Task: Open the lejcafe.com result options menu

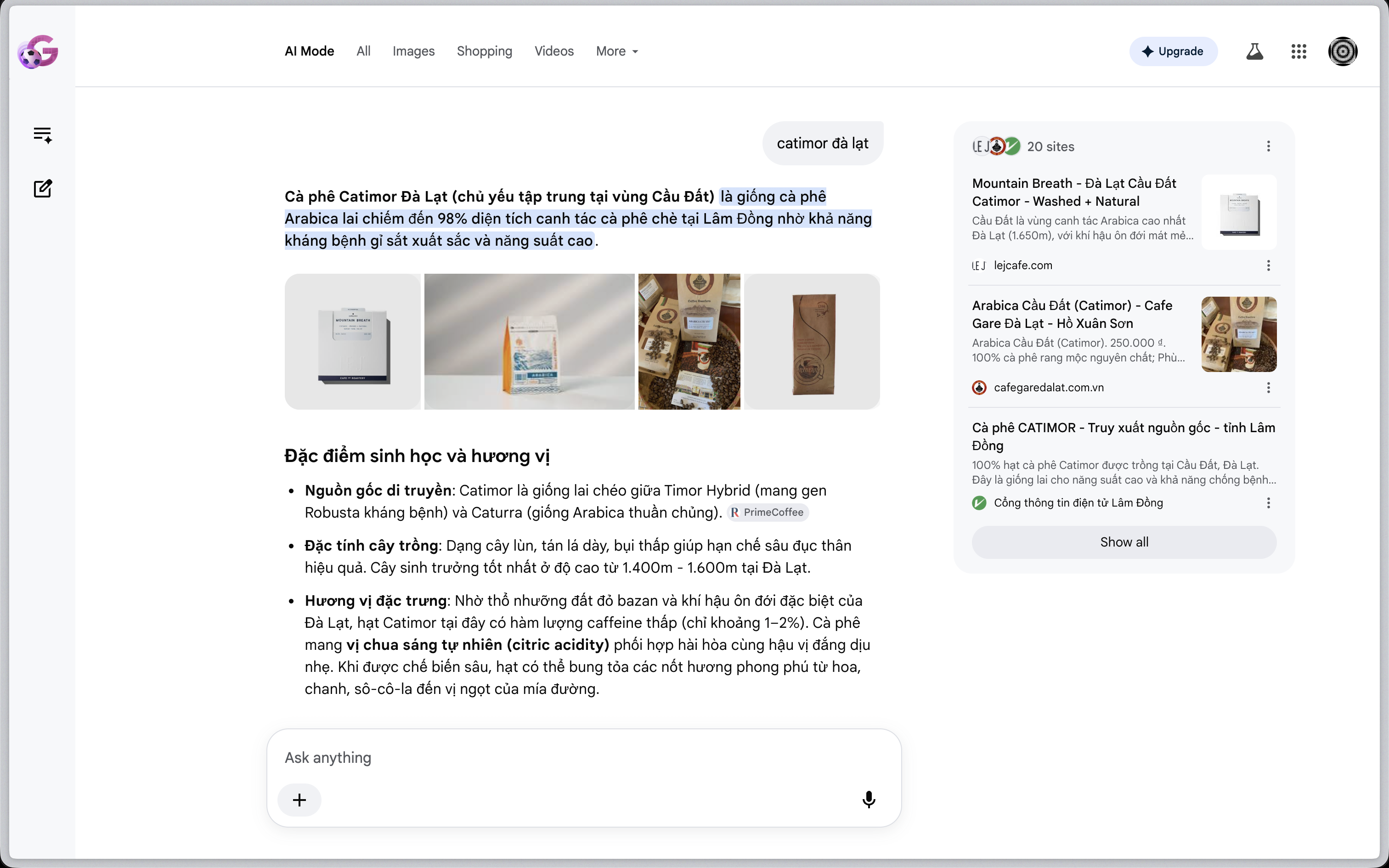Action: tap(1269, 265)
